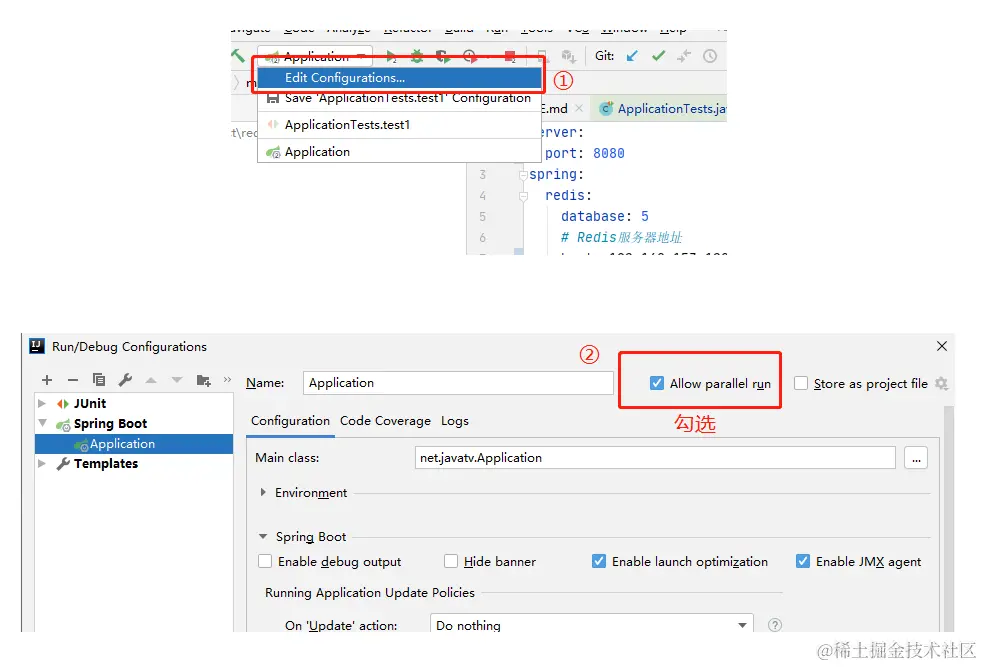Screen dimensions: 983x667
Task: Toggle Hide banner checkbox
Action: (451, 561)
